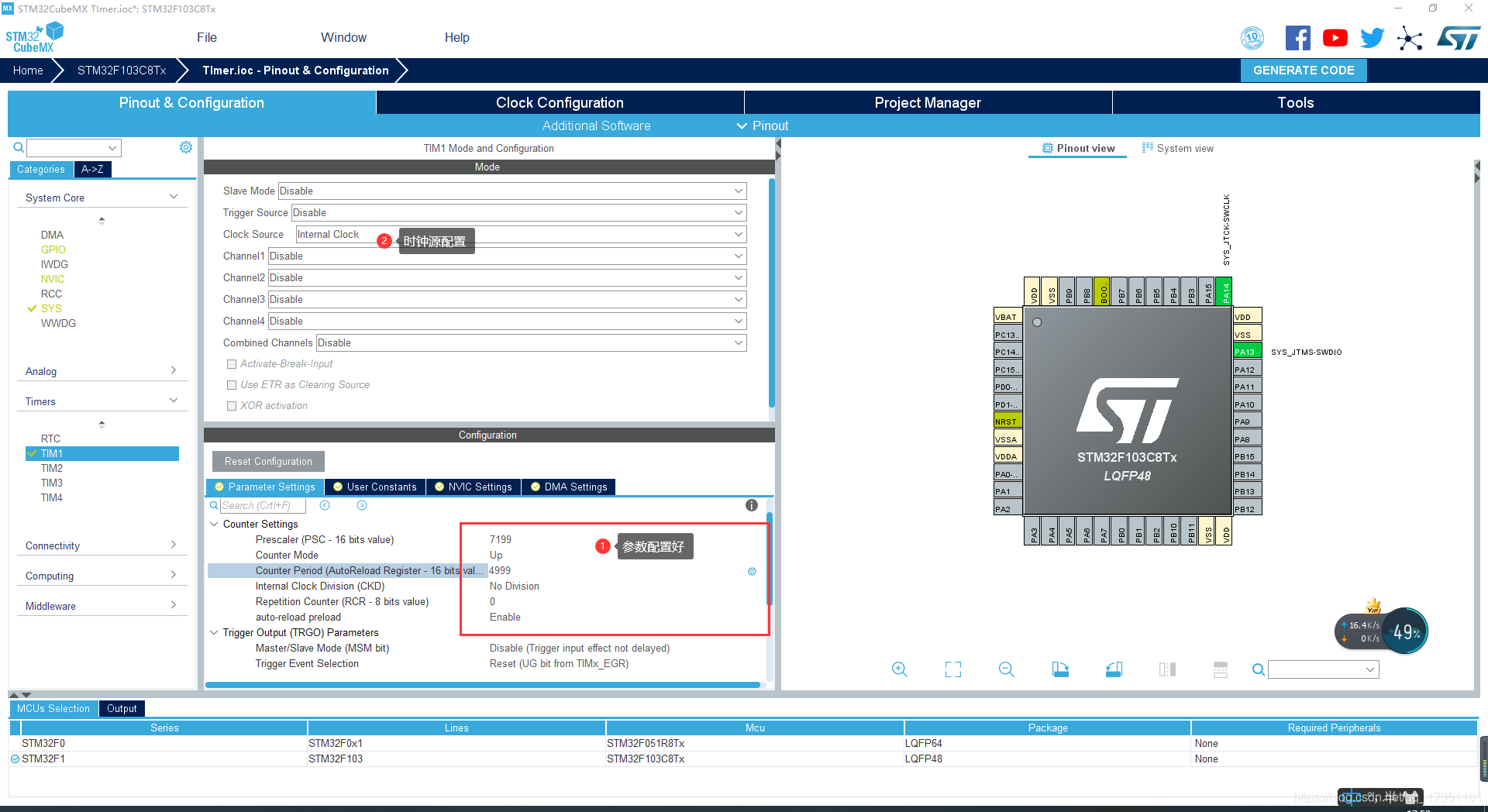The height and width of the screenshot is (812, 1488).
Task: Click the parameter search field
Action: (x=262, y=505)
